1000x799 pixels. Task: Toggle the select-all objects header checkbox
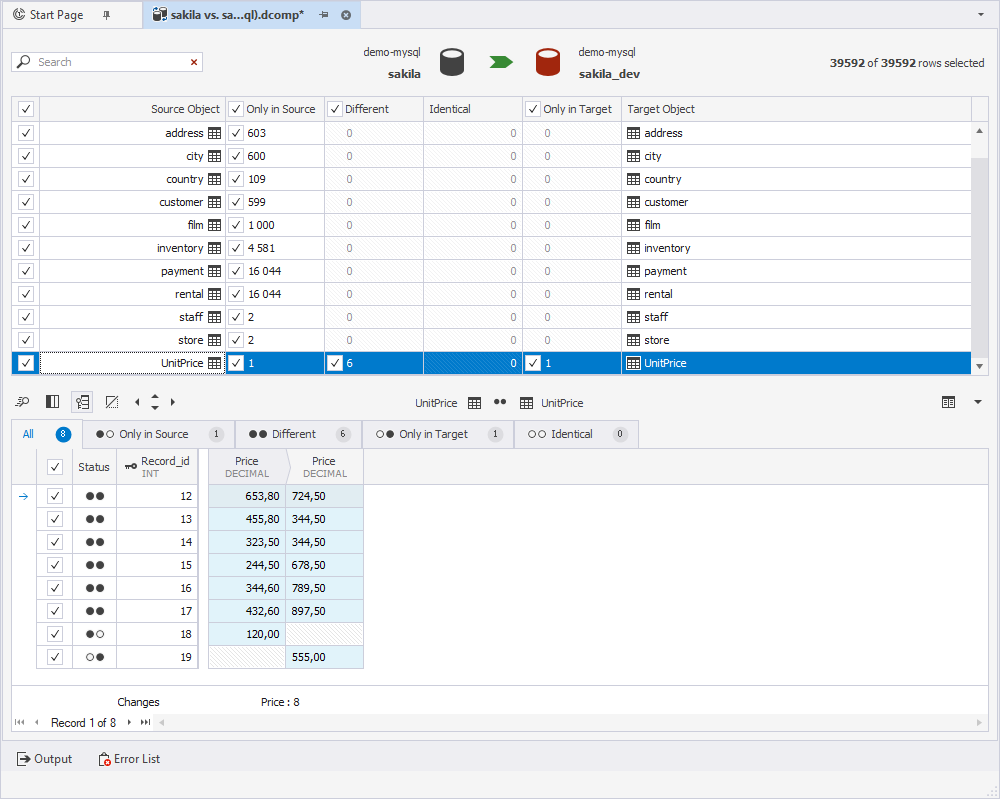(x=26, y=109)
